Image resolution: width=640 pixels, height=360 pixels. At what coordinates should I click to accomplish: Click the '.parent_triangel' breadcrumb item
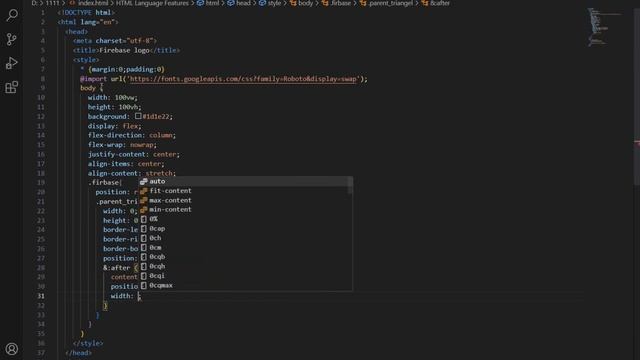tap(387, 3)
